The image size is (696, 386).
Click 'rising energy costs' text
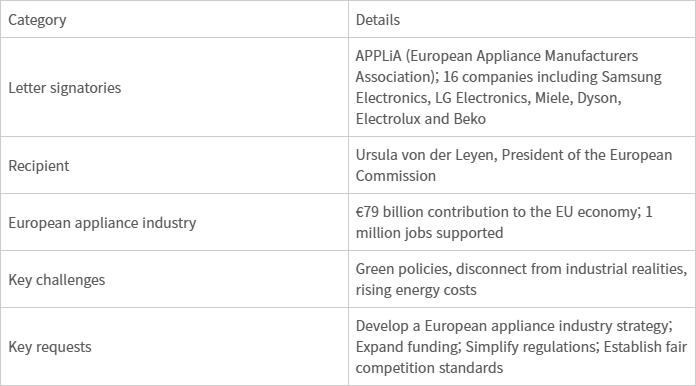(416, 290)
